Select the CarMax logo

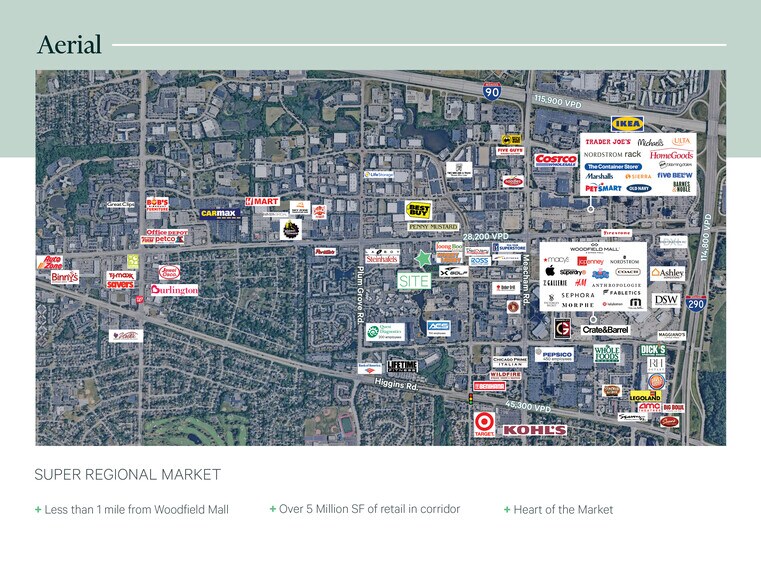click(x=217, y=213)
